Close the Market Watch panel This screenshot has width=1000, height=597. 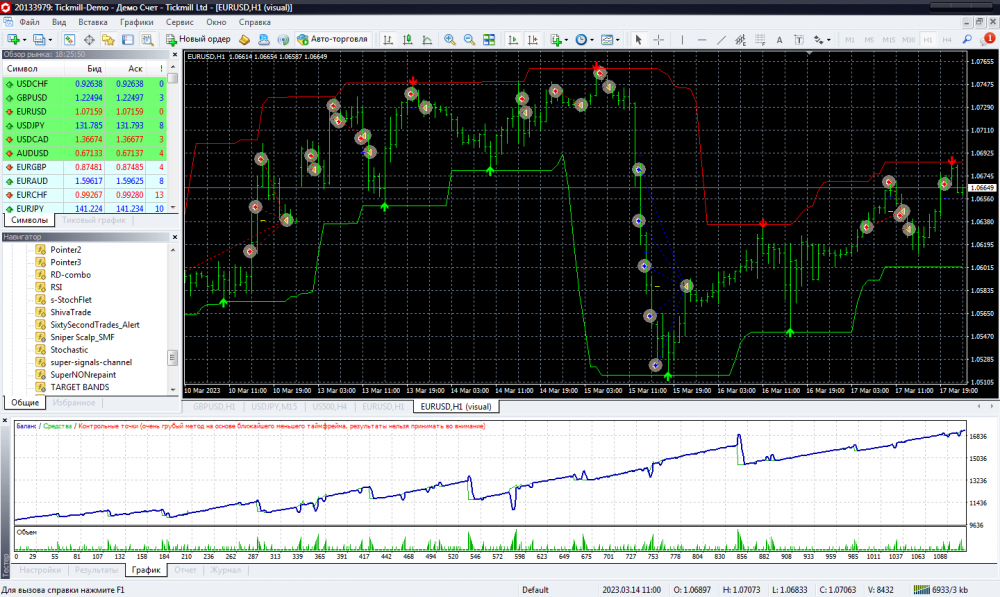point(175,55)
